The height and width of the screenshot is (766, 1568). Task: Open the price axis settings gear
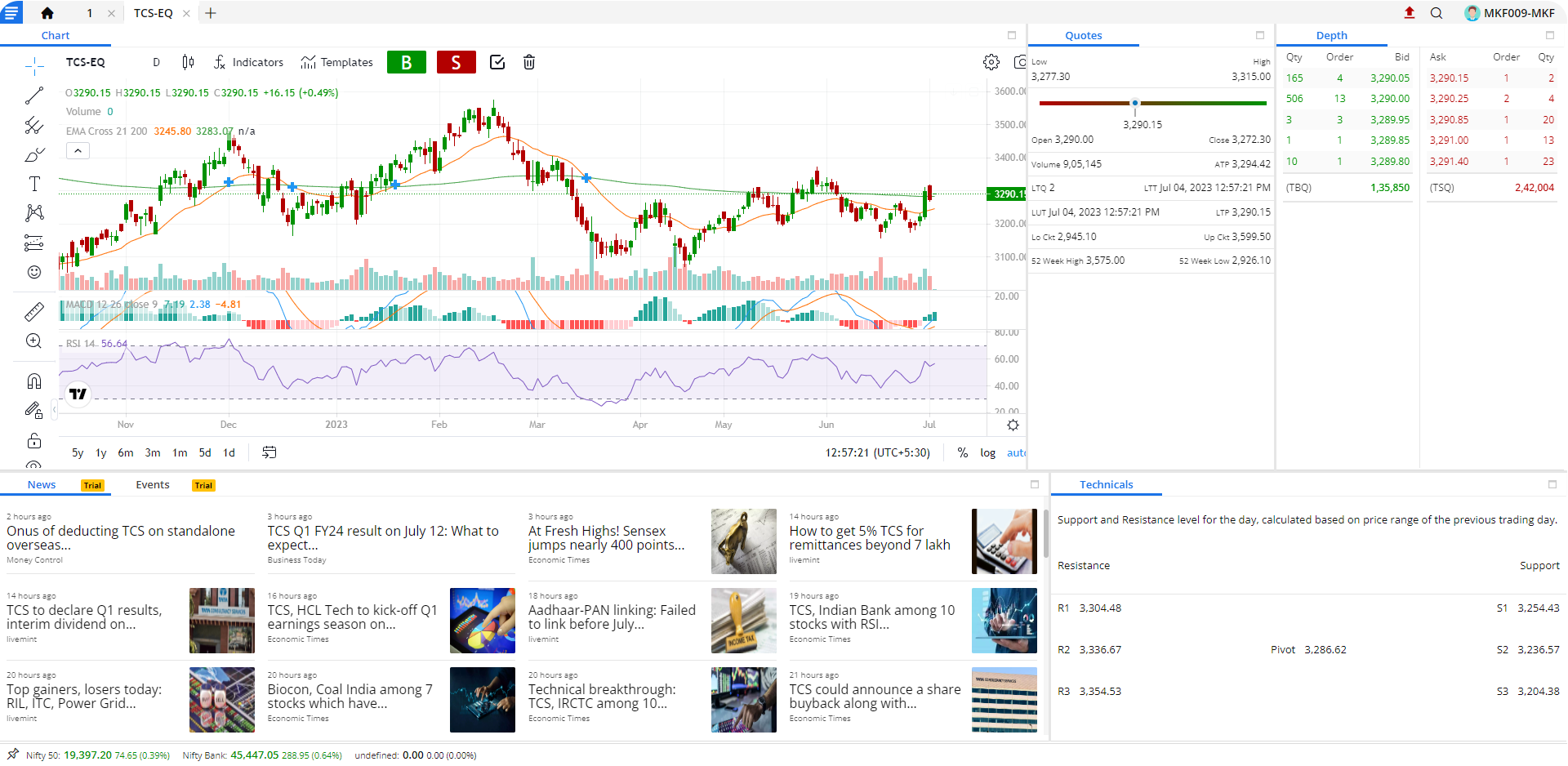1013,425
